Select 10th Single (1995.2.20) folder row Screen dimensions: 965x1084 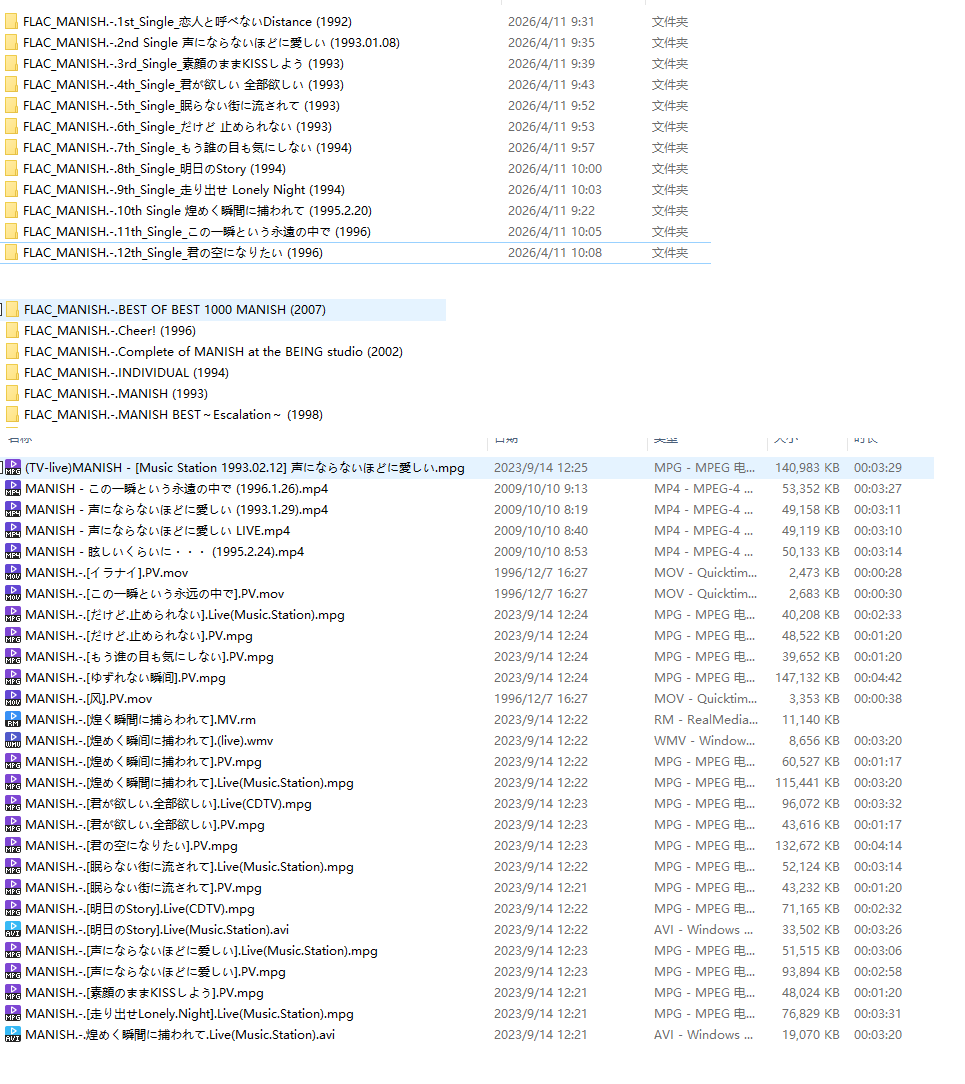pos(357,211)
